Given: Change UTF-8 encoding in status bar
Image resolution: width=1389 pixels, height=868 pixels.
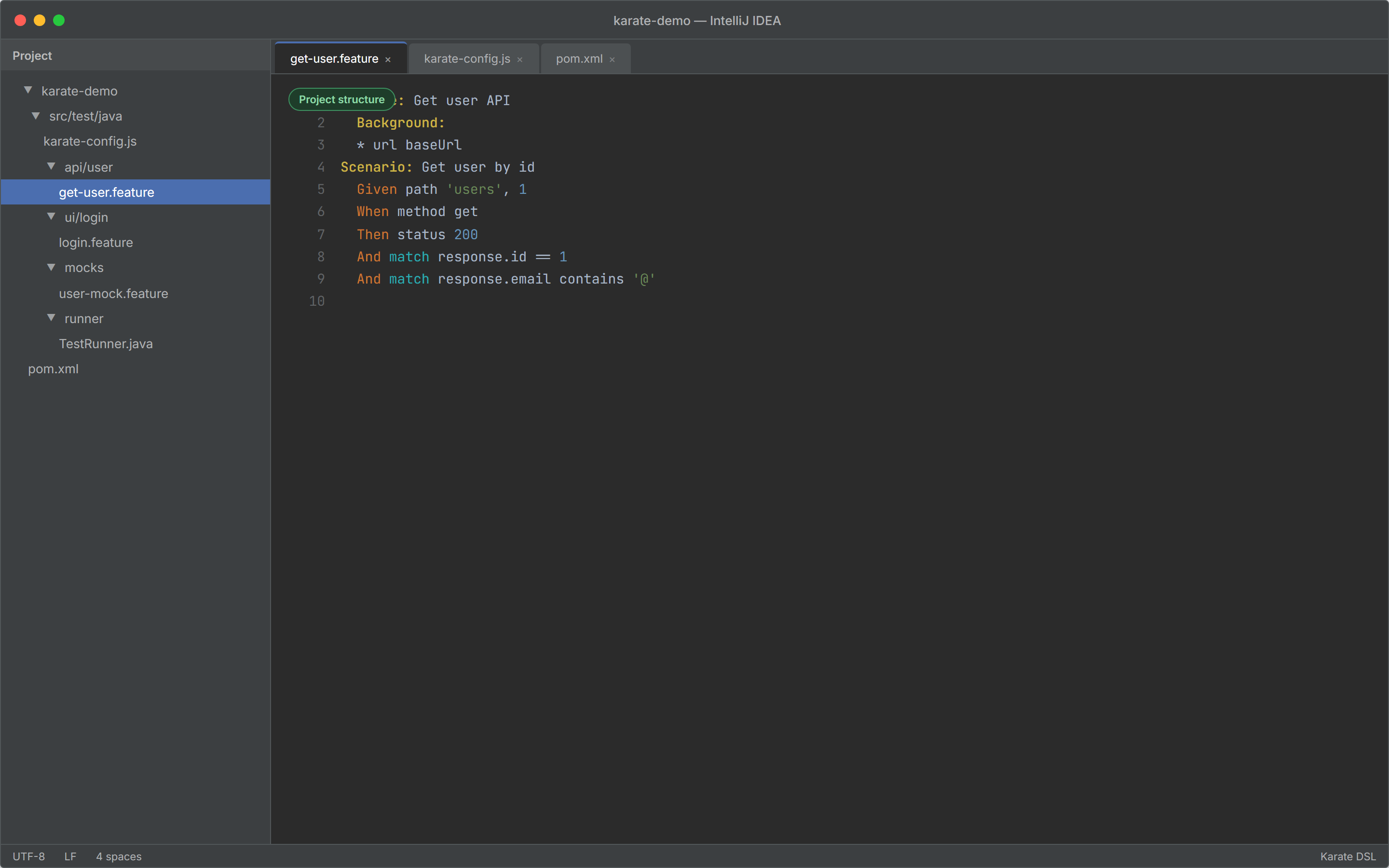Looking at the screenshot, I should (x=29, y=856).
